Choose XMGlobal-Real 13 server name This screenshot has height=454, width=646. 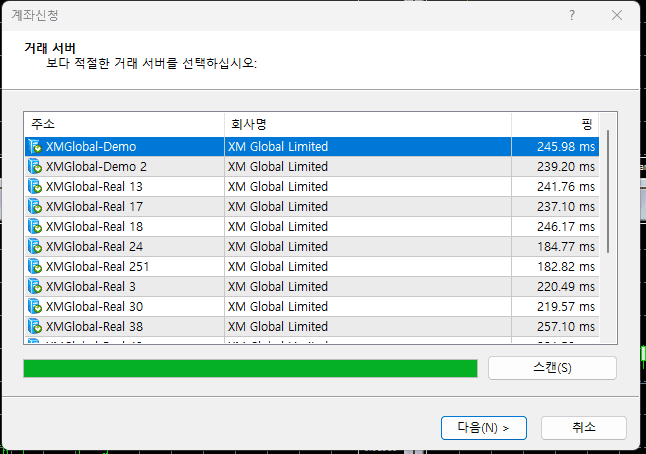click(94, 187)
